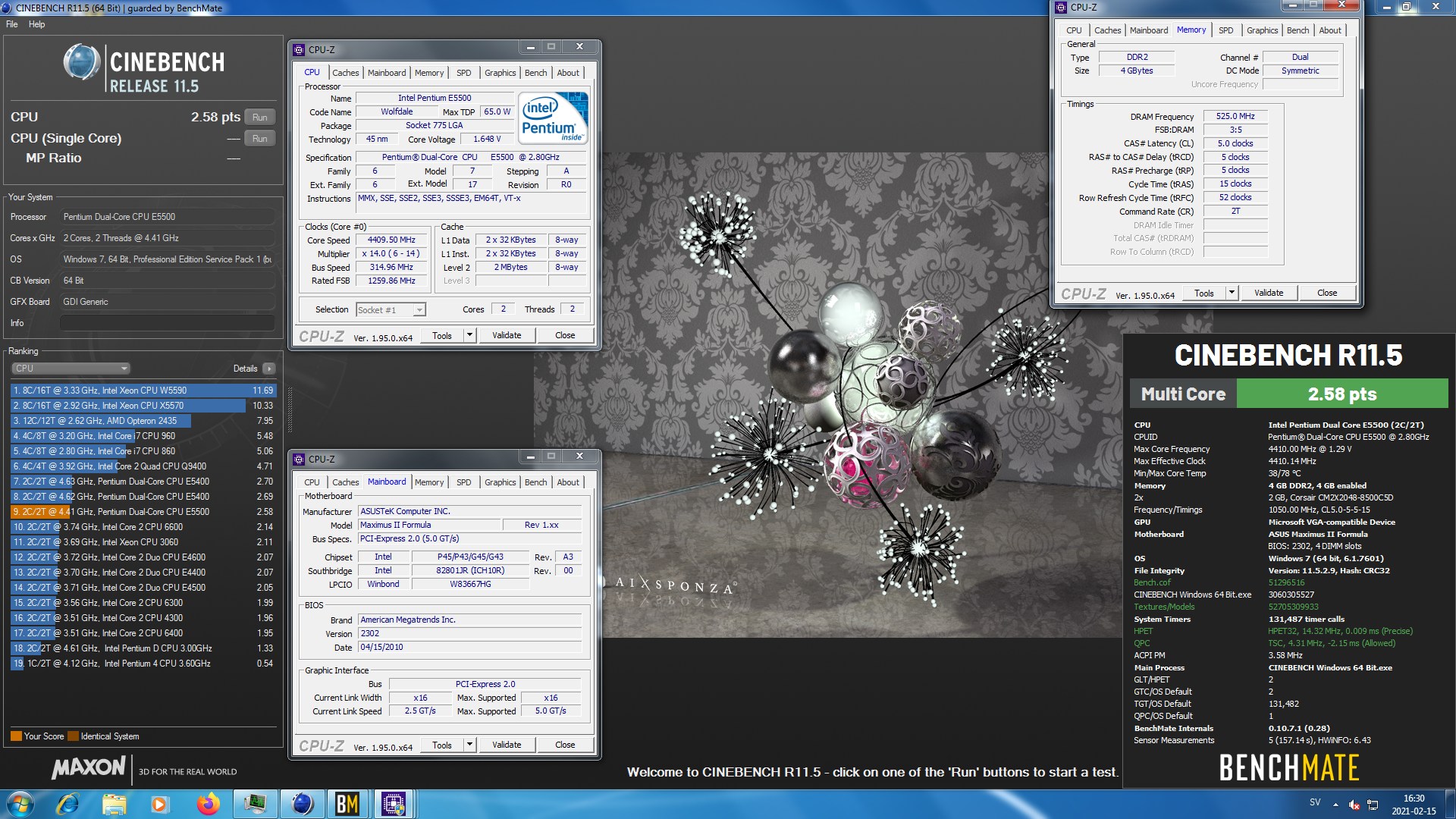This screenshot has height=819, width=1456.
Task: Select ranking row Xeon CPU X5570
Action: [143, 406]
